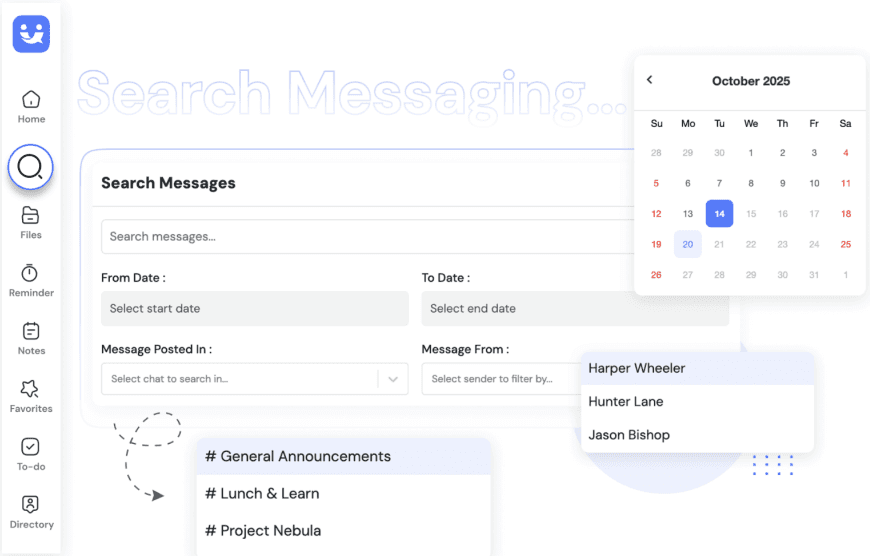
Task: Pick October 13 in the calendar
Action: [687, 214]
